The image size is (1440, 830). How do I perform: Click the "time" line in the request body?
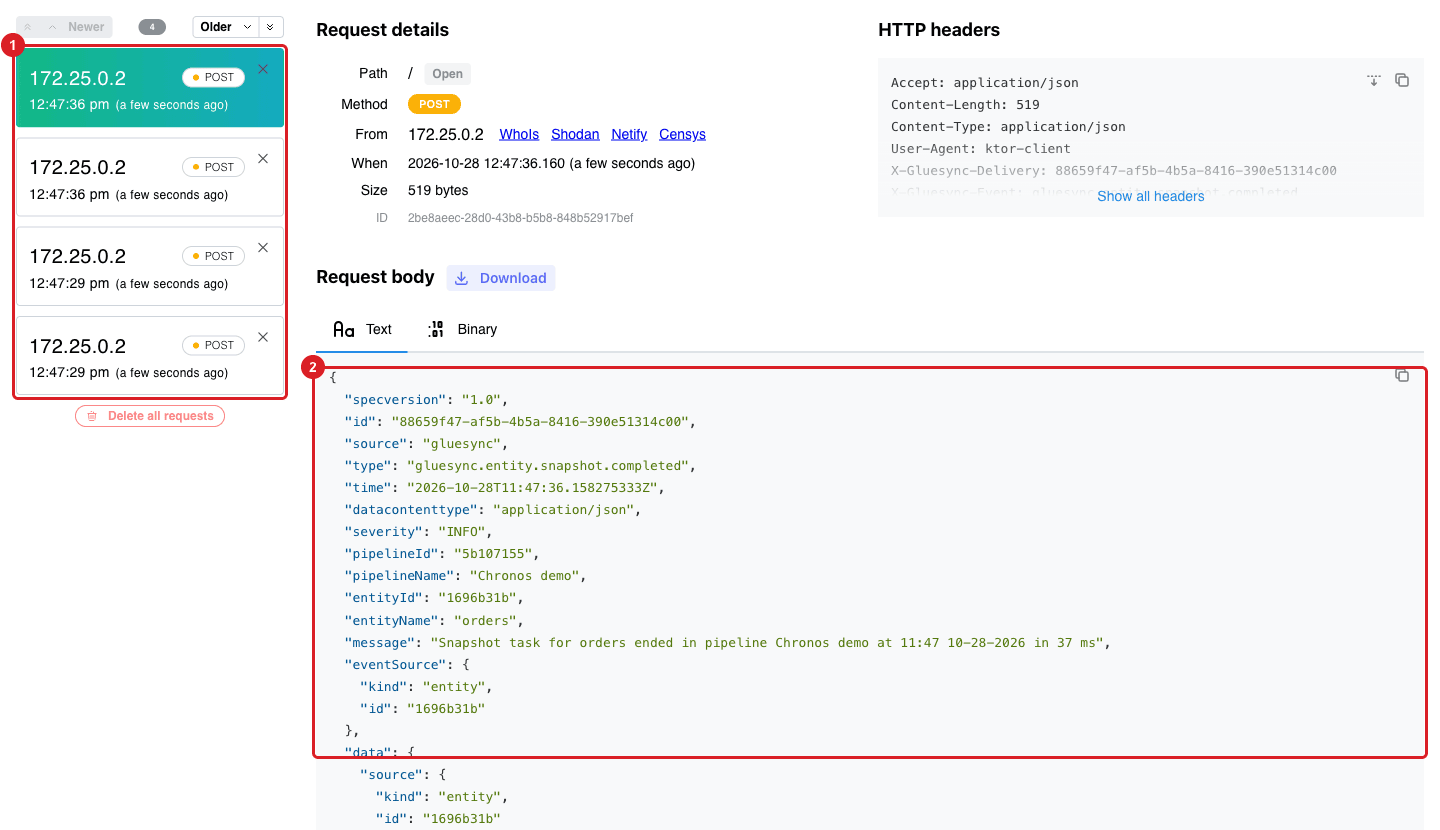tap(505, 488)
